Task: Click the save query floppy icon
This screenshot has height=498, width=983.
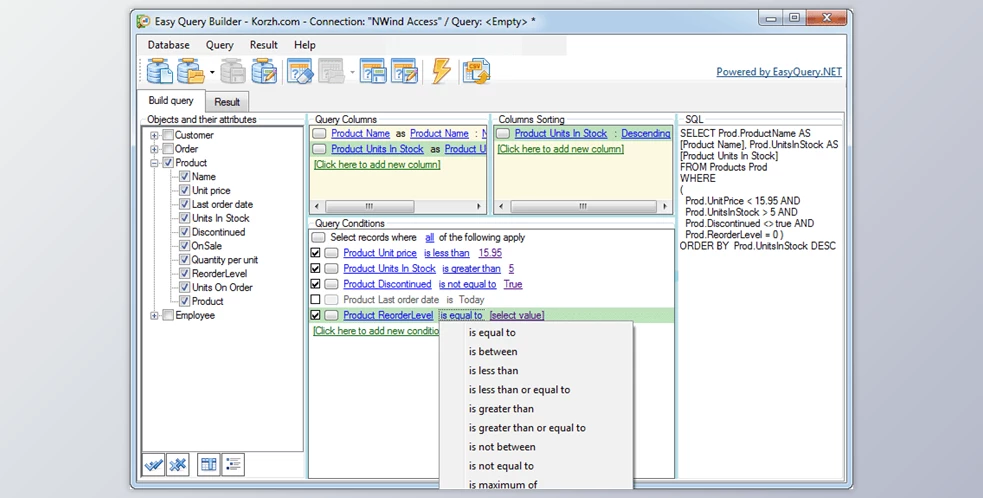Action: tap(373, 71)
